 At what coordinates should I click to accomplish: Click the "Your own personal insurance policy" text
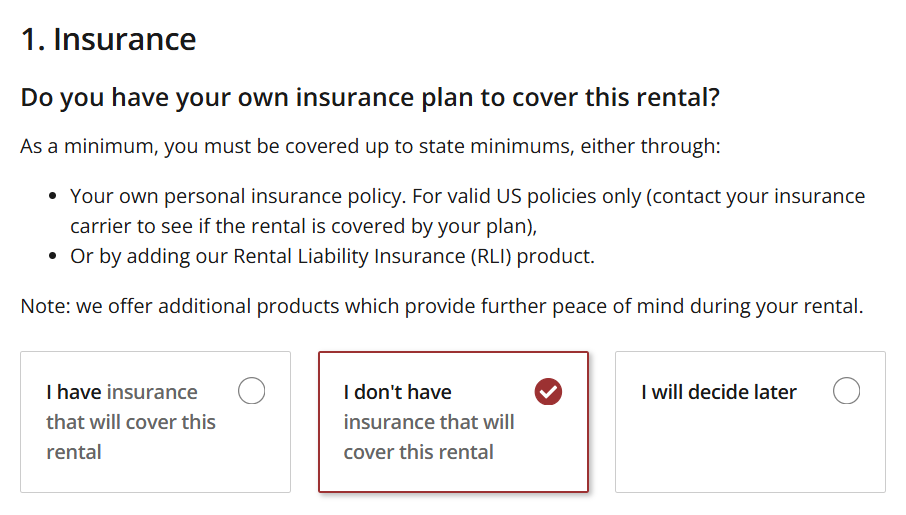tap(237, 197)
